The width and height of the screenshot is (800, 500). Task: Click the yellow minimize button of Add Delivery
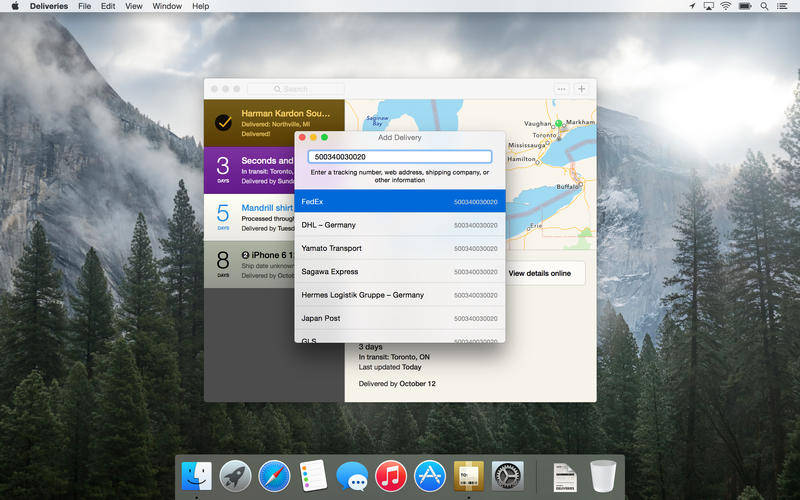pyautogui.click(x=313, y=137)
